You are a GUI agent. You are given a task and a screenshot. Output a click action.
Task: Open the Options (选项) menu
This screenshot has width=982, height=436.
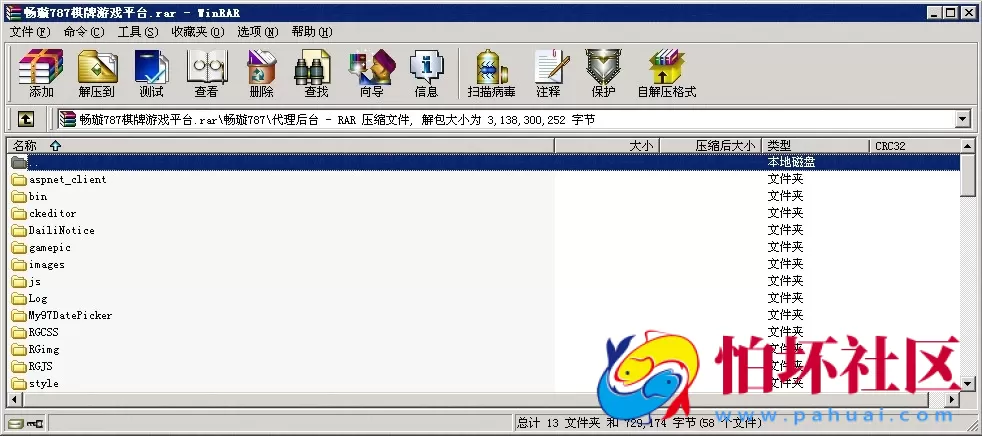(x=257, y=31)
